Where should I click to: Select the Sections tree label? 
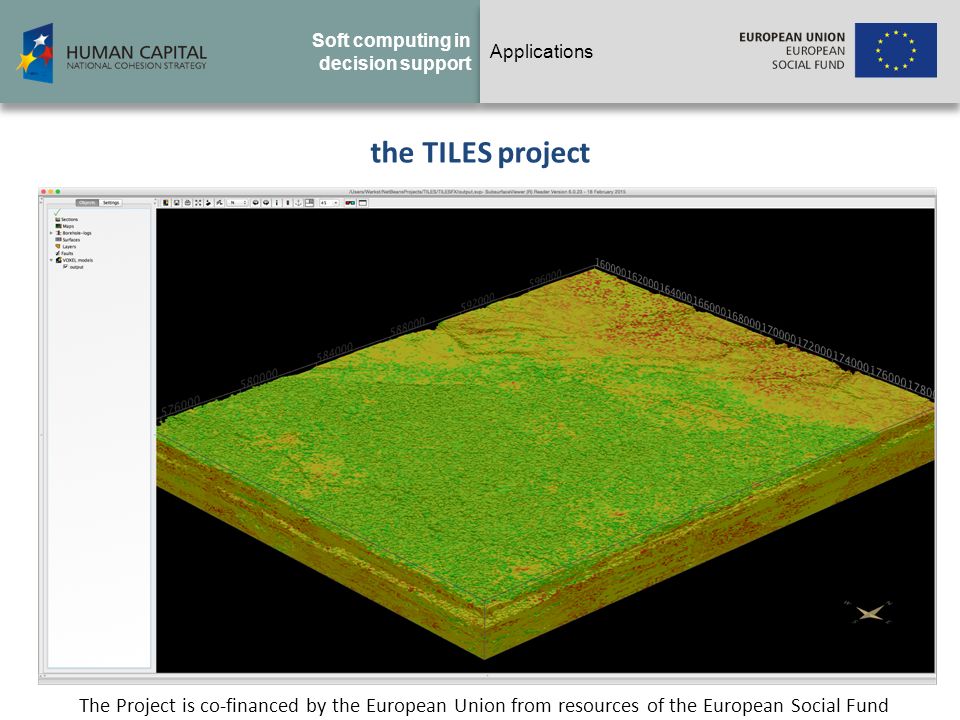click(x=70, y=219)
